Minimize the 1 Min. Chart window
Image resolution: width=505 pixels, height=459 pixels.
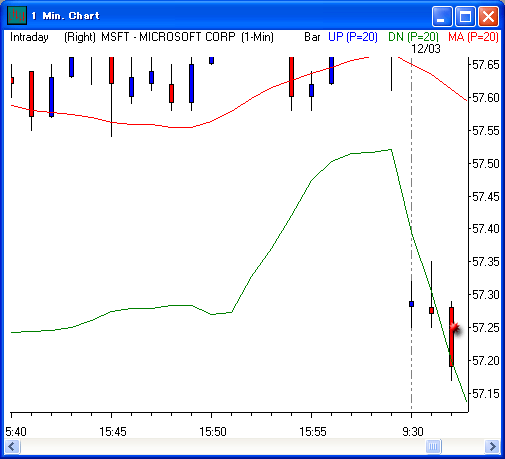tap(442, 16)
